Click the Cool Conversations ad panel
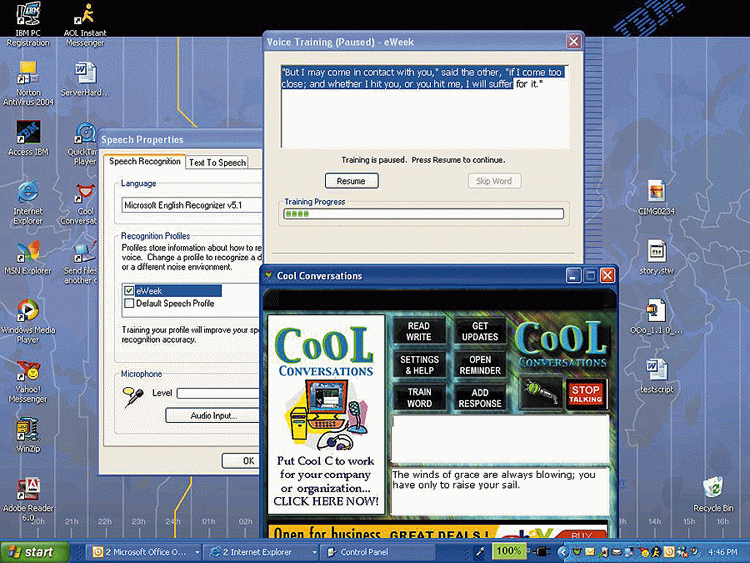The height and width of the screenshot is (563, 750). (326, 414)
